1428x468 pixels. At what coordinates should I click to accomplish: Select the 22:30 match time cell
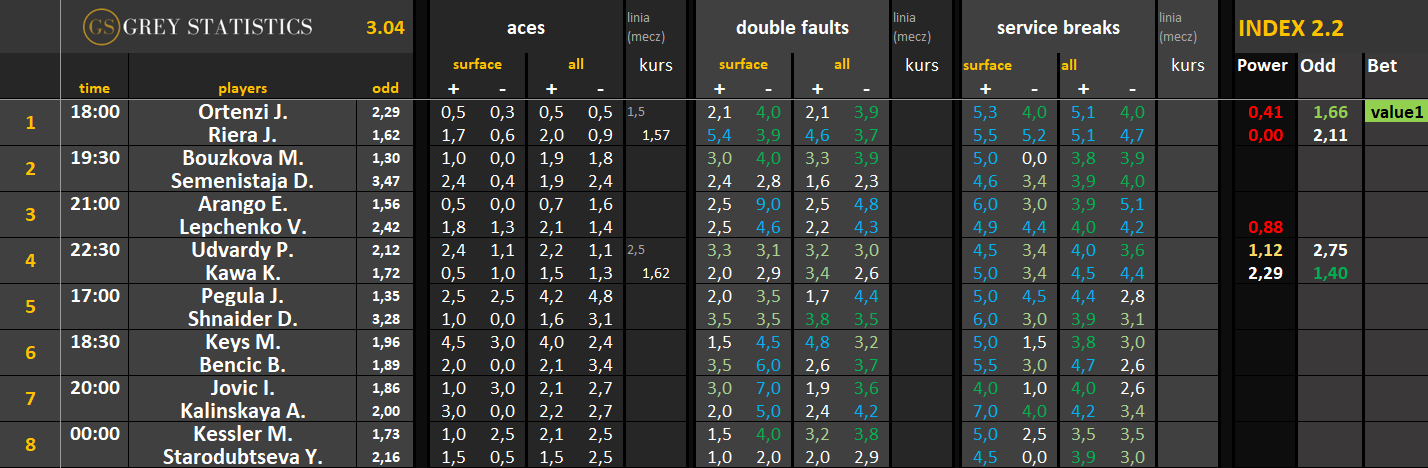tap(95, 250)
